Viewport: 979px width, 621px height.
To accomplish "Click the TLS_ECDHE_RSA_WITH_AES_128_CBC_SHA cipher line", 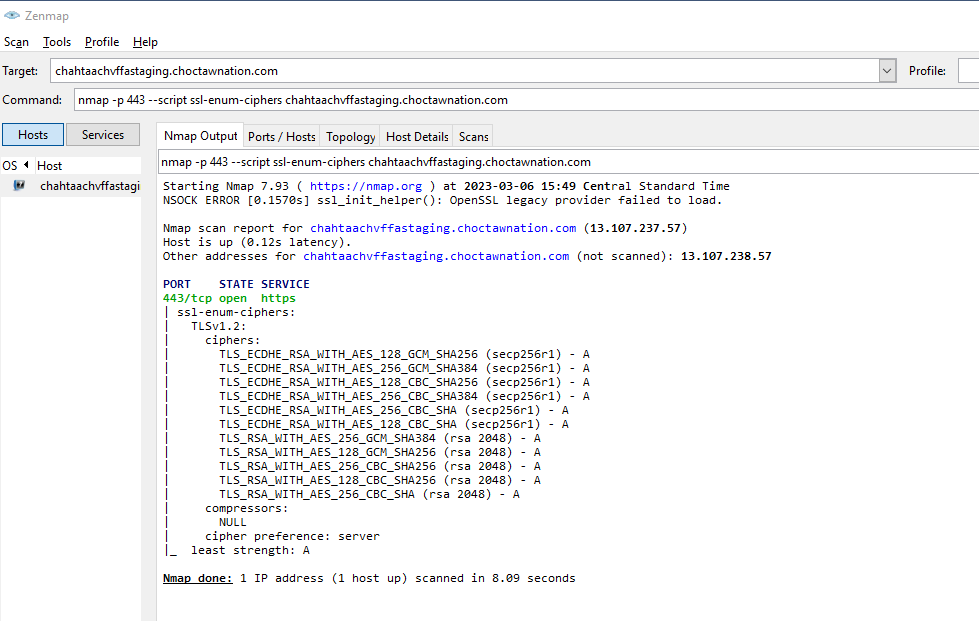I will coord(393,424).
